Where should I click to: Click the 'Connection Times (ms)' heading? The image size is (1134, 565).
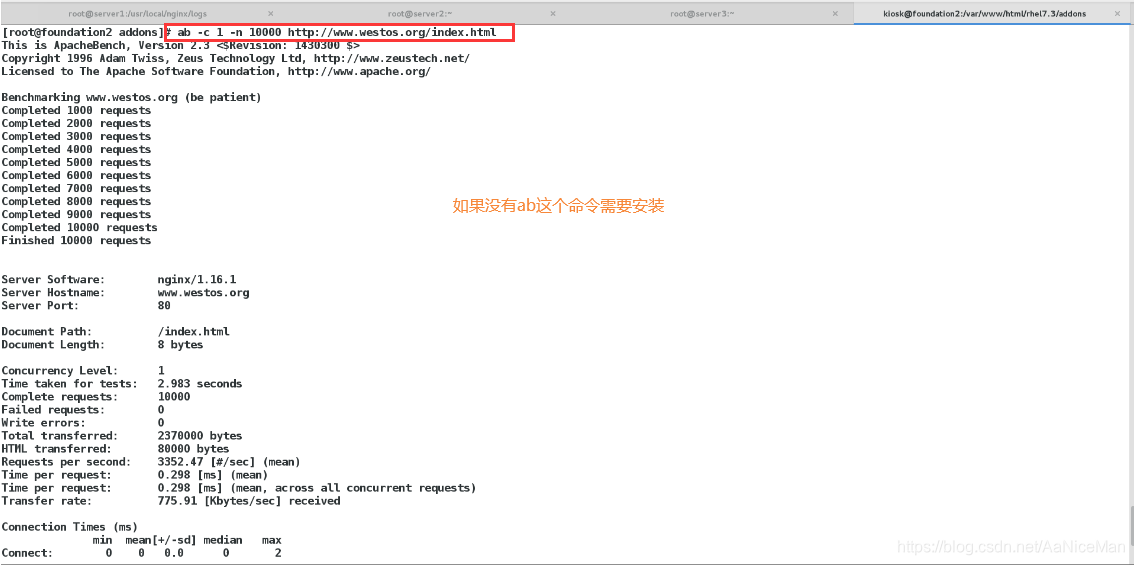(x=69, y=527)
